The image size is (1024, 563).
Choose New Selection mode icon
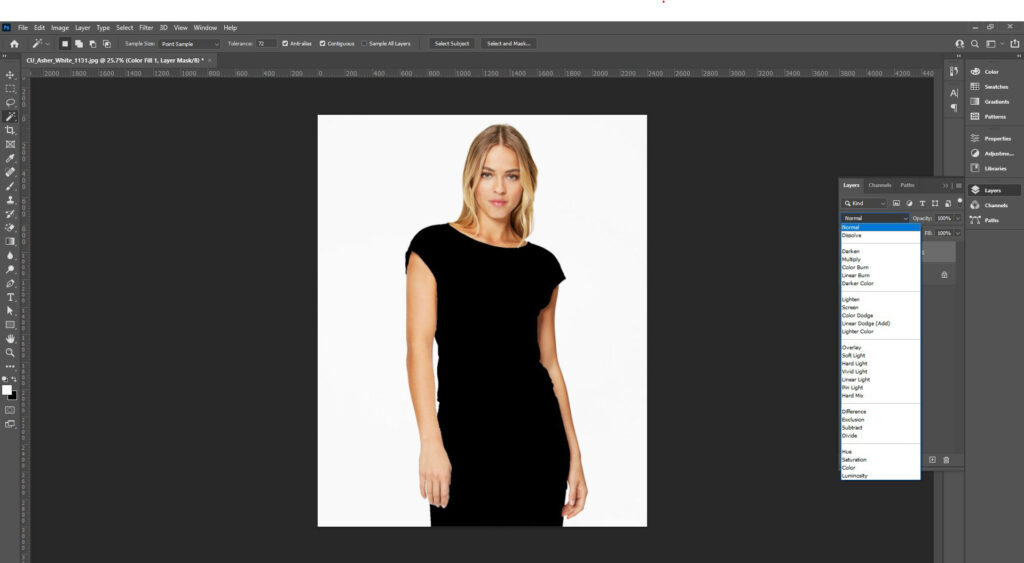[65, 44]
